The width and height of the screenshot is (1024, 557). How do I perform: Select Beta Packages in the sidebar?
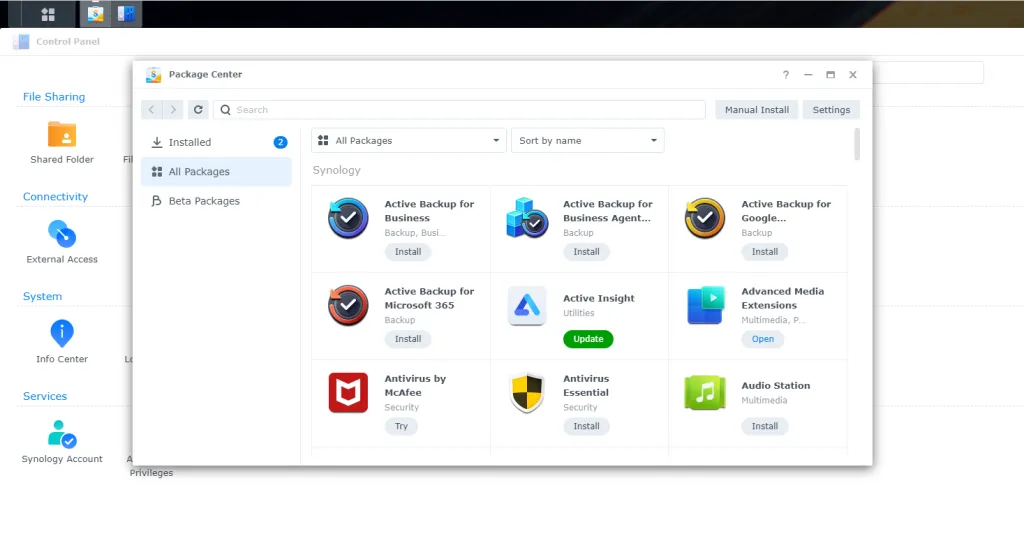[216, 201]
